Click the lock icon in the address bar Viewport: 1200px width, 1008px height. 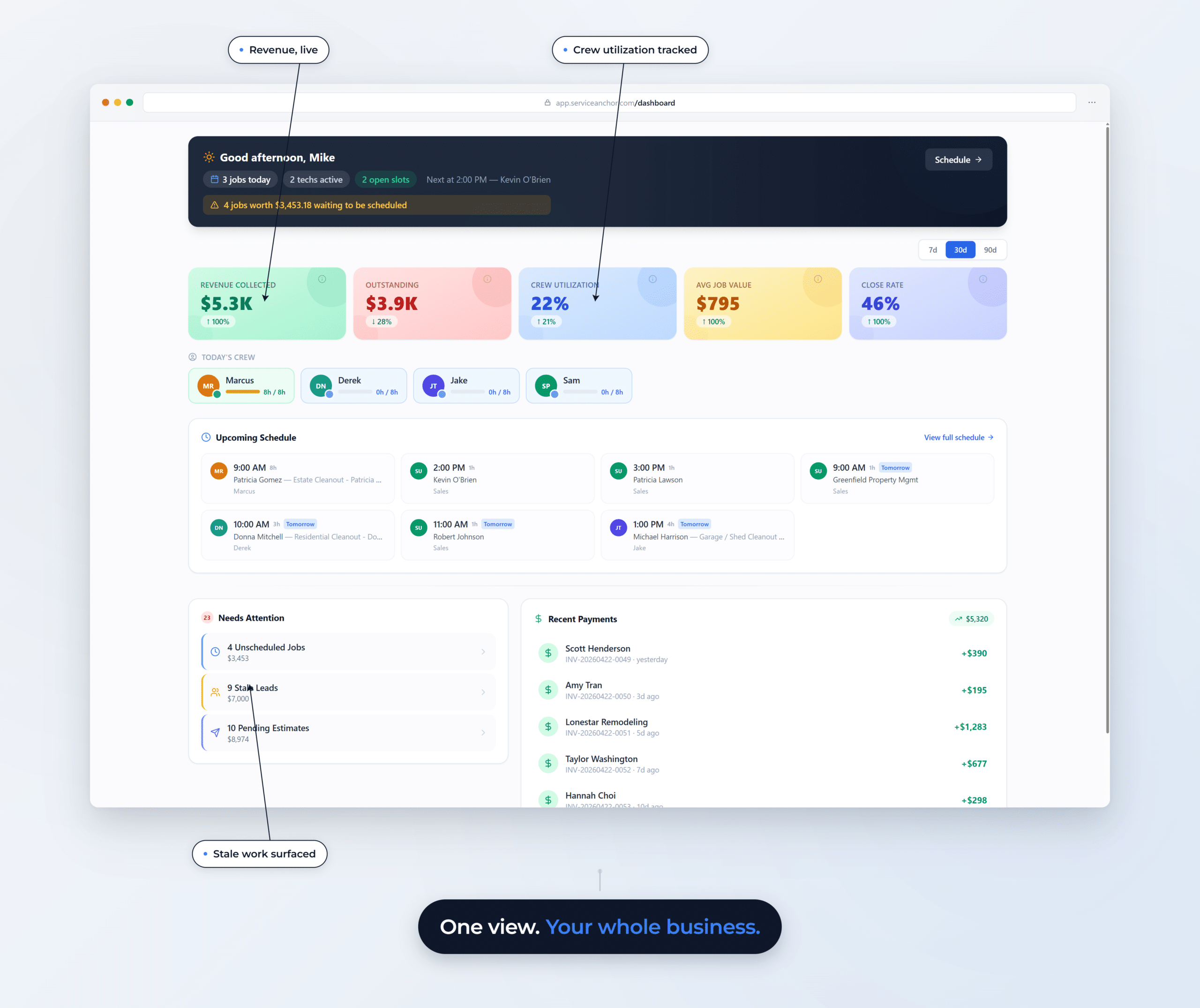tap(547, 102)
